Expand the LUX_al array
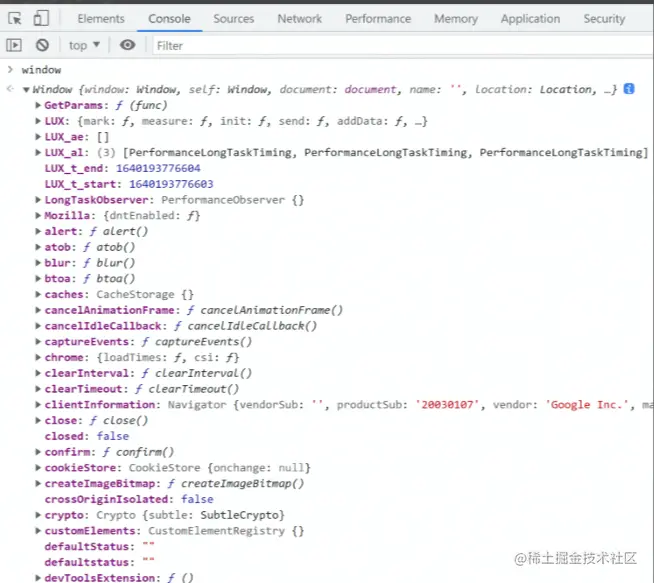 pyautogui.click(x=38, y=153)
